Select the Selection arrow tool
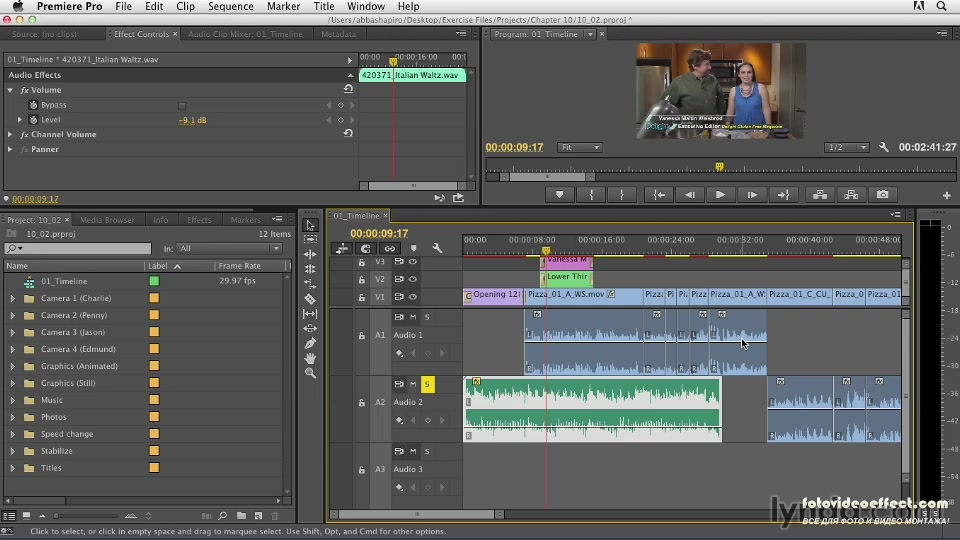 point(310,225)
